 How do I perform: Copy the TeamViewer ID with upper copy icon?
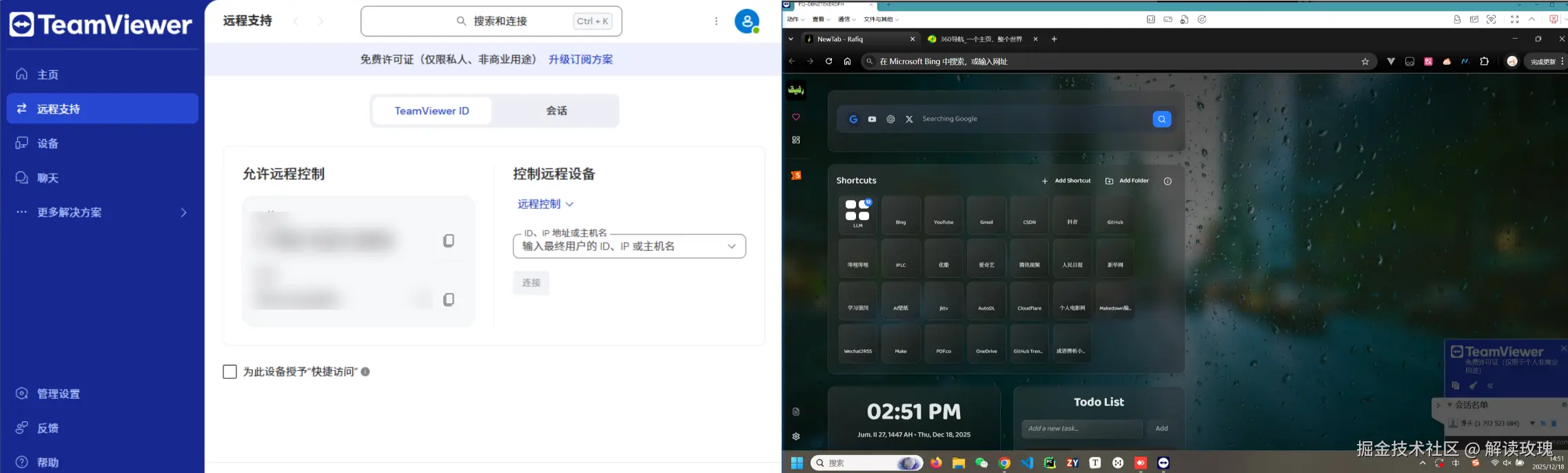(x=449, y=241)
